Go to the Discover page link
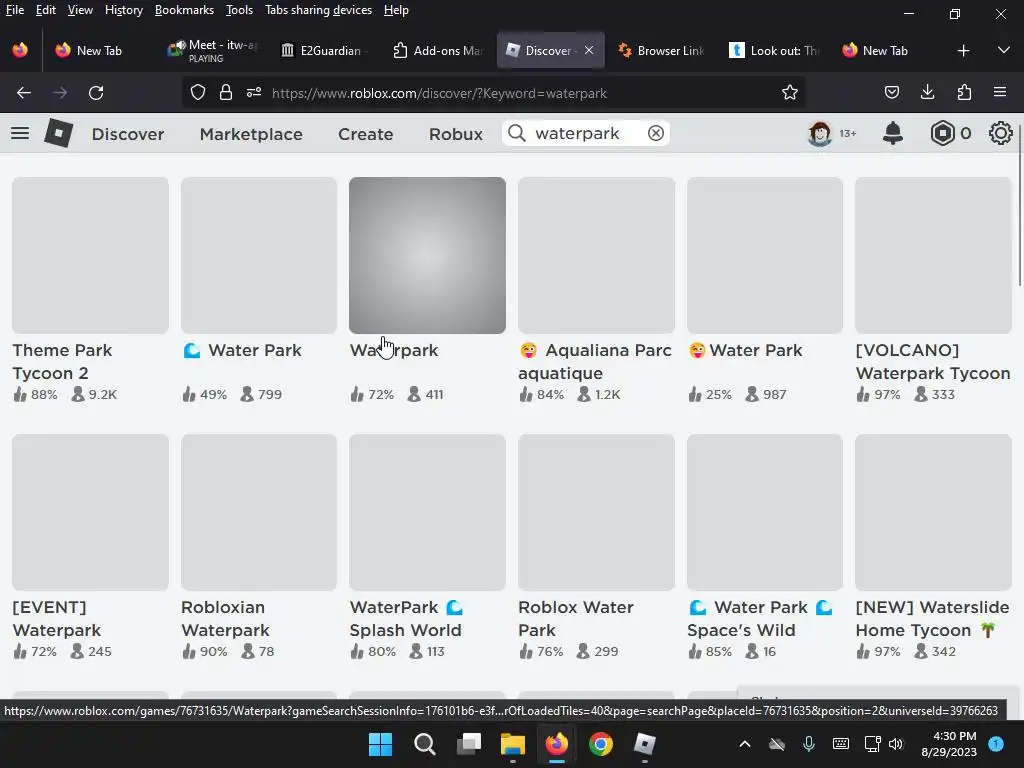 click(x=128, y=134)
